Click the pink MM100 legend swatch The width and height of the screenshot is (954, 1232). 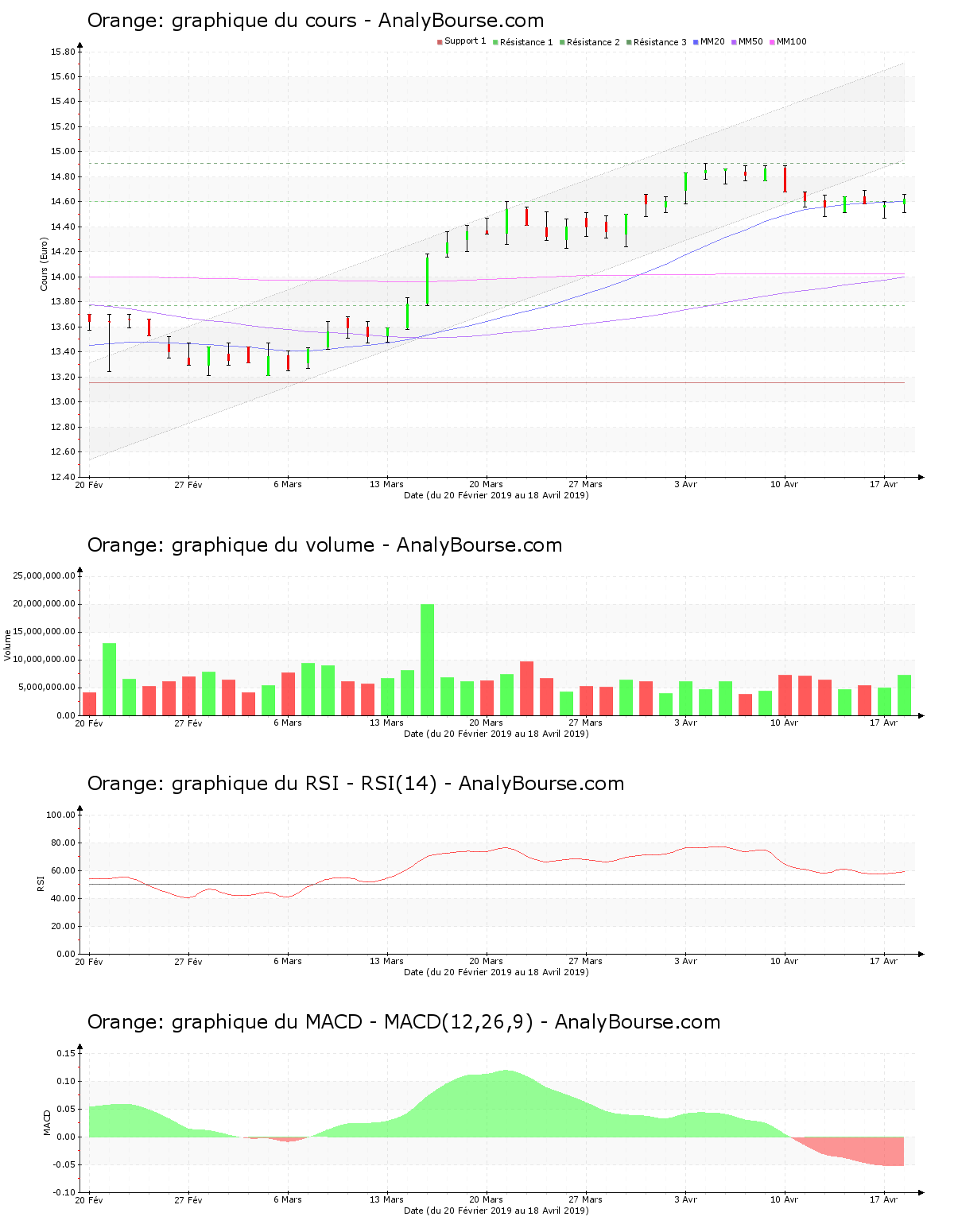(x=772, y=42)
